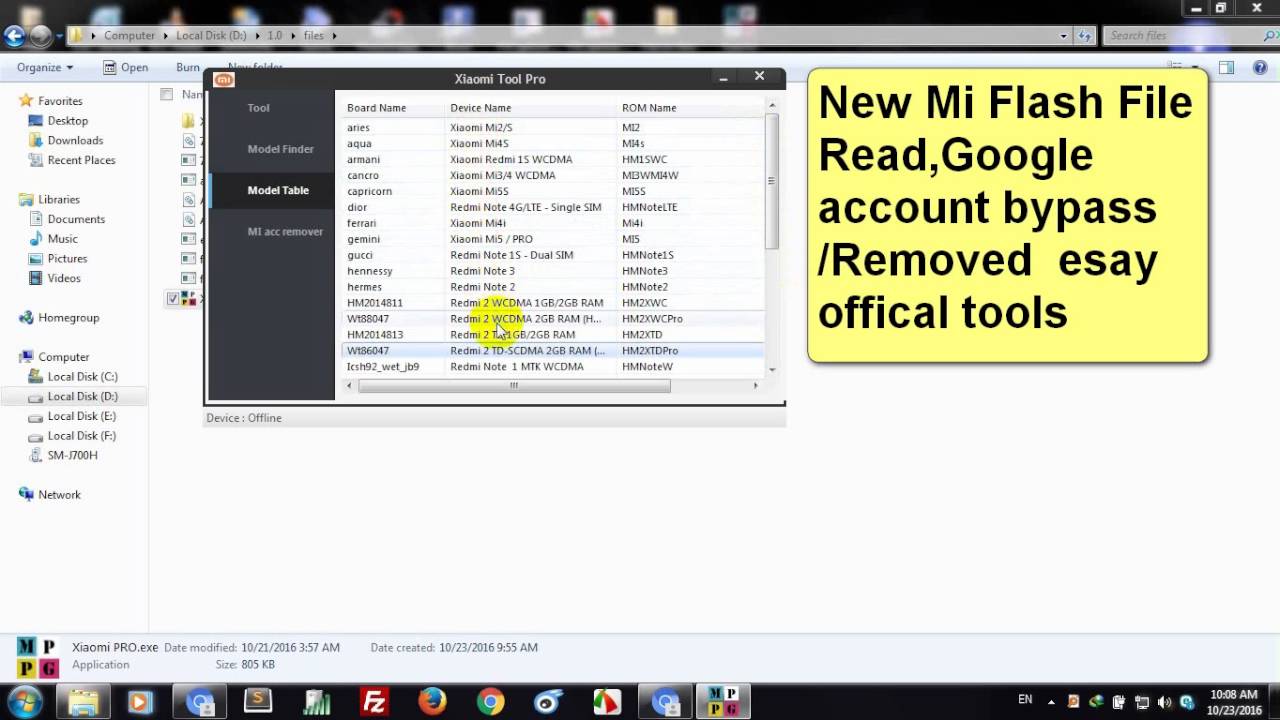The width and height of the screenshot is (1280, 720).
Task: Click the table's scroll down arrow
Action: coord(771,370)
